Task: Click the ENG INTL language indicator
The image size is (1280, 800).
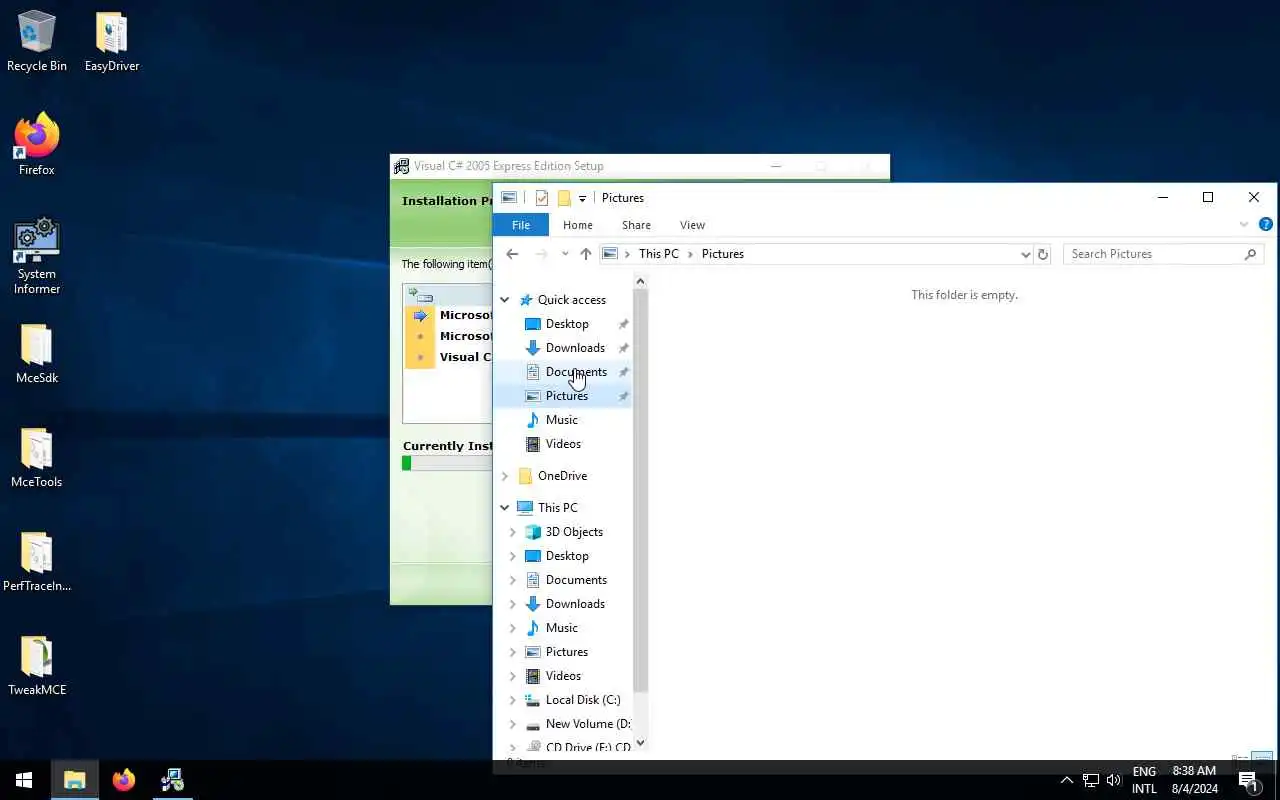Action: (x=1144, y=780)
